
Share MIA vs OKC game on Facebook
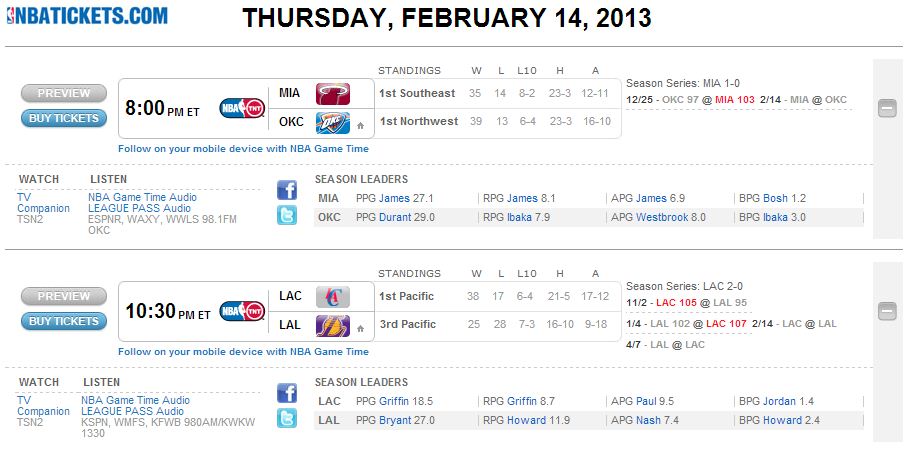click(287, 190)
